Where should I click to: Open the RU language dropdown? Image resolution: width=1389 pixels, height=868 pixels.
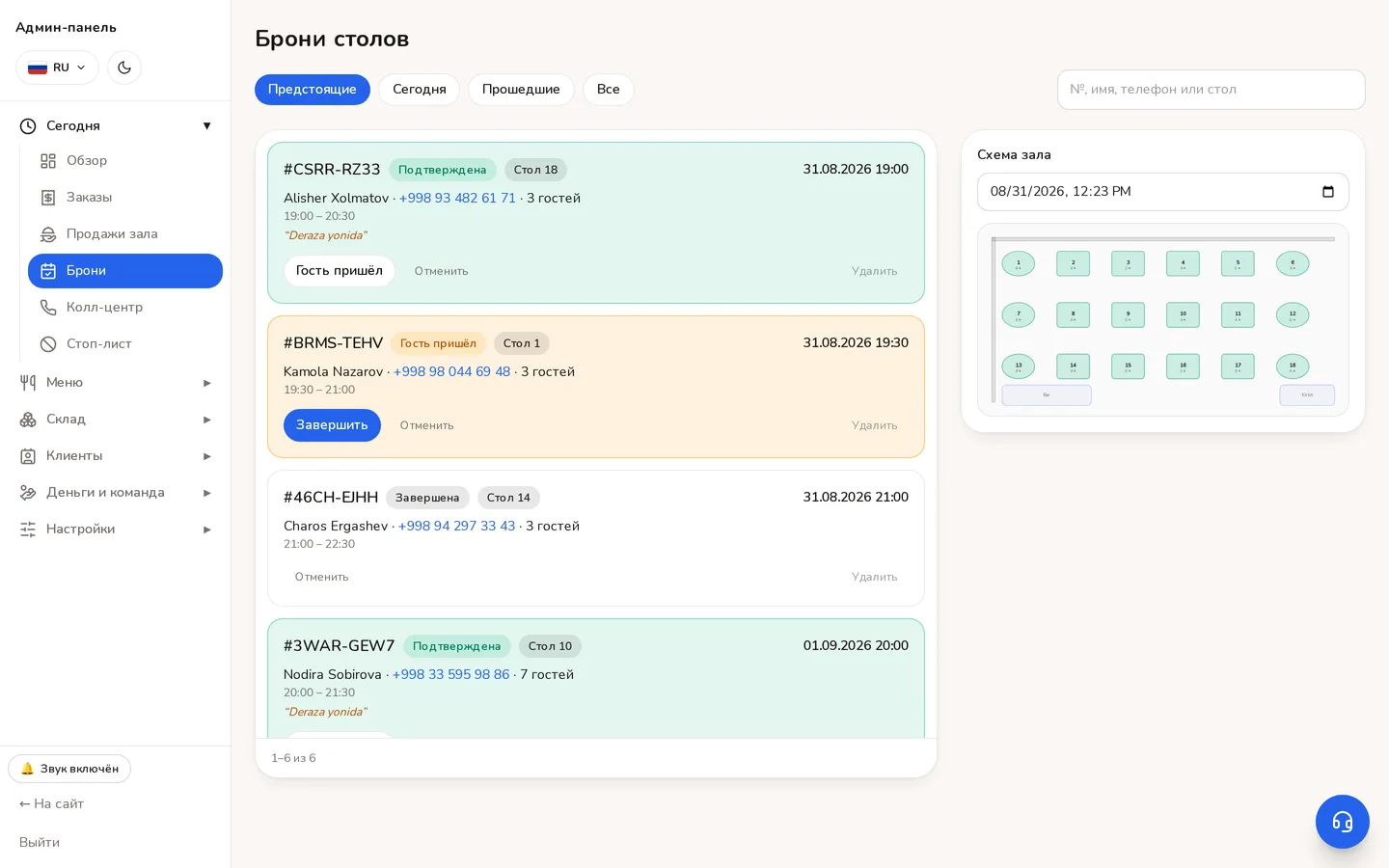click(57, 68)
